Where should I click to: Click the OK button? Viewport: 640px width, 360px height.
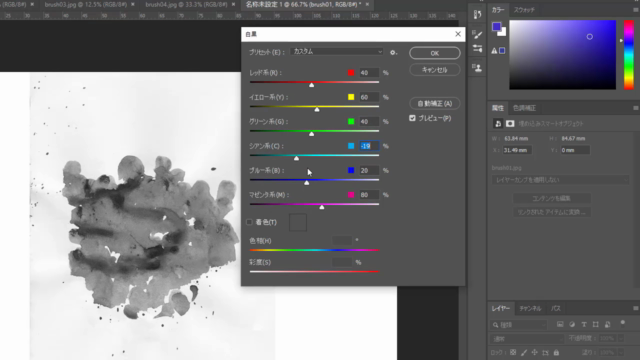click(435, 53)
